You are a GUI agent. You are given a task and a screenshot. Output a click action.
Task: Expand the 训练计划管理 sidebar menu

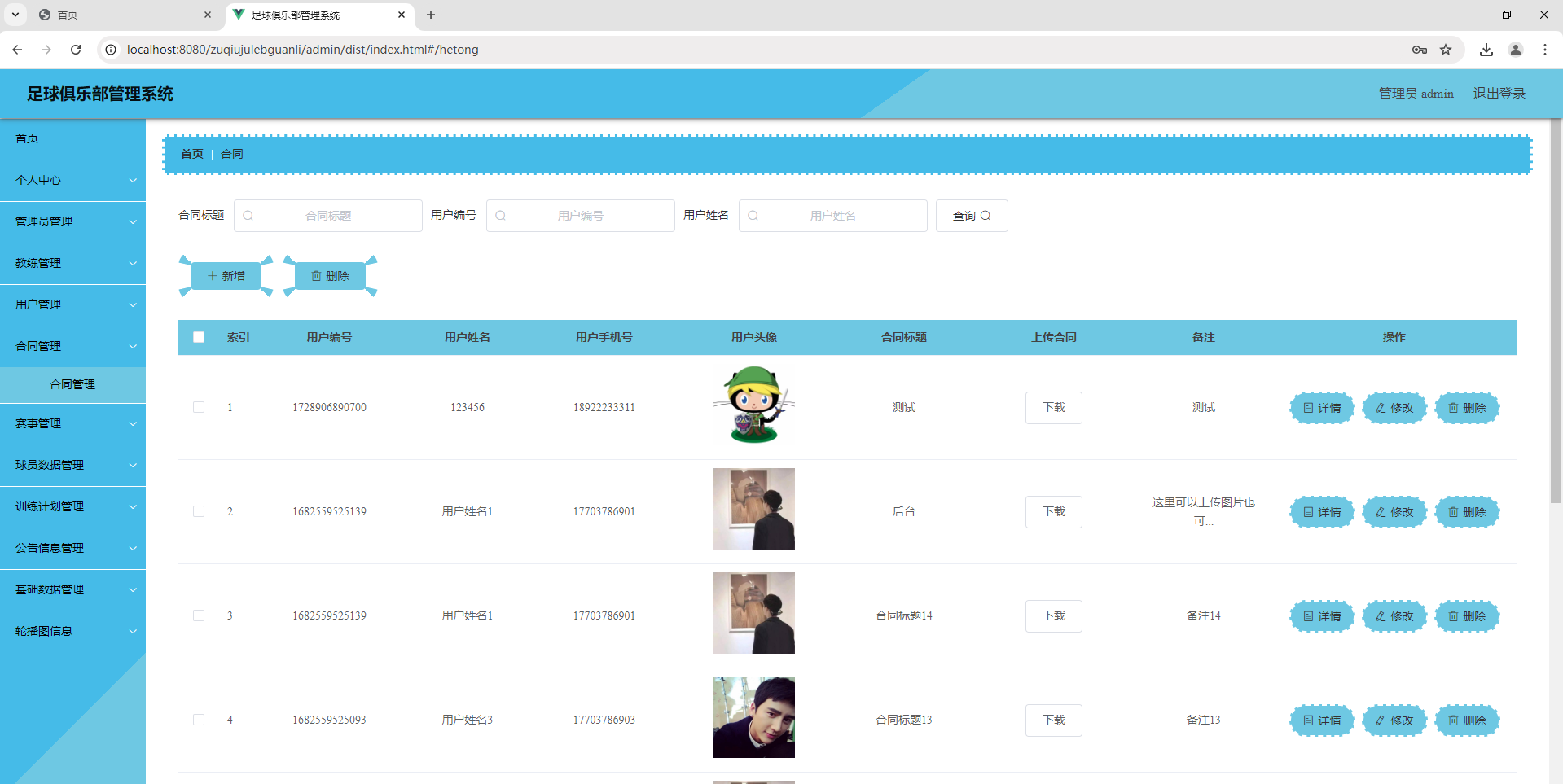click(72, 506)
